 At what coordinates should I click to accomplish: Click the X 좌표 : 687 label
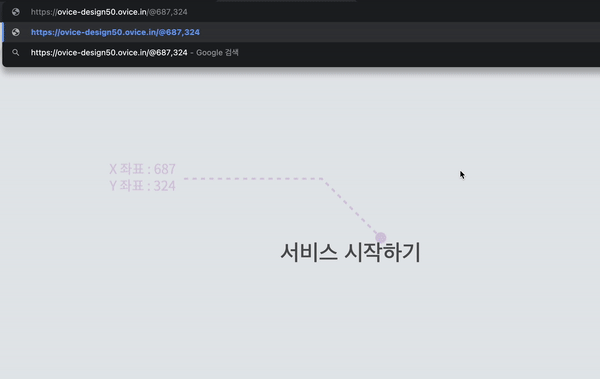(x=142, y=169)
